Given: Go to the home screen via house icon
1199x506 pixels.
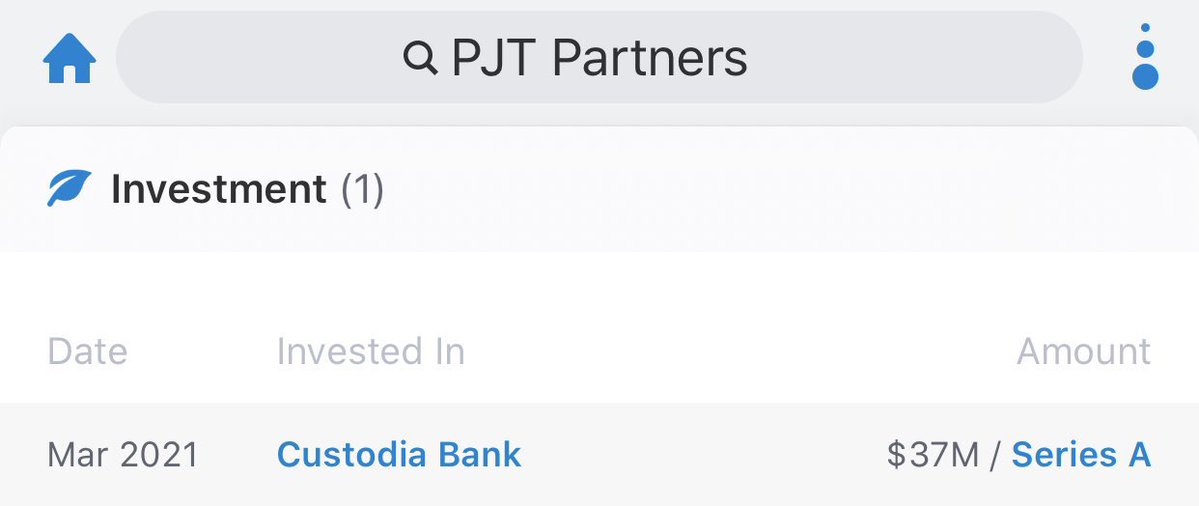Looking at the screenshot, I should (69, 59).
